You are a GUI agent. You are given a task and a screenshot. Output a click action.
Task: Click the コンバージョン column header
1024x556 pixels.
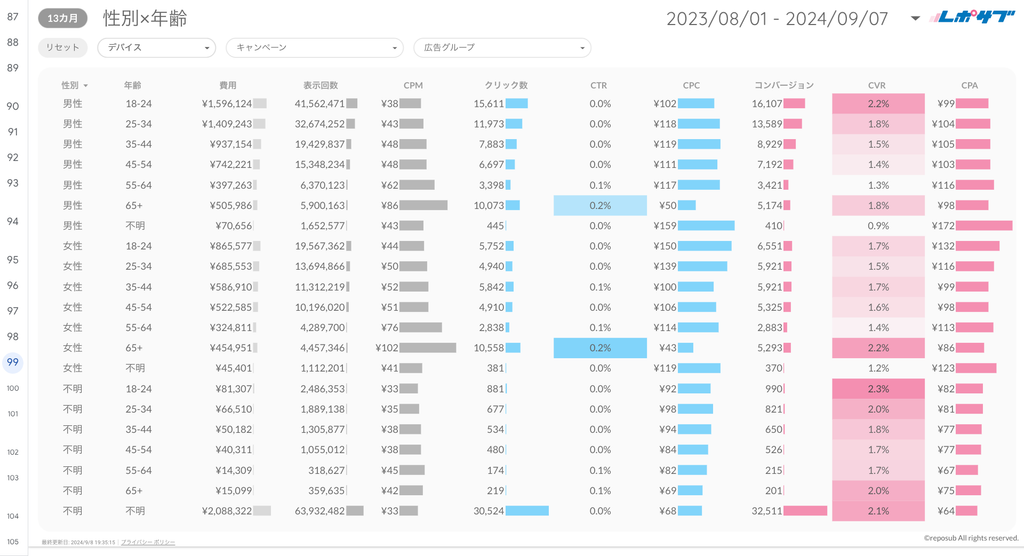(x=784, y=85)
